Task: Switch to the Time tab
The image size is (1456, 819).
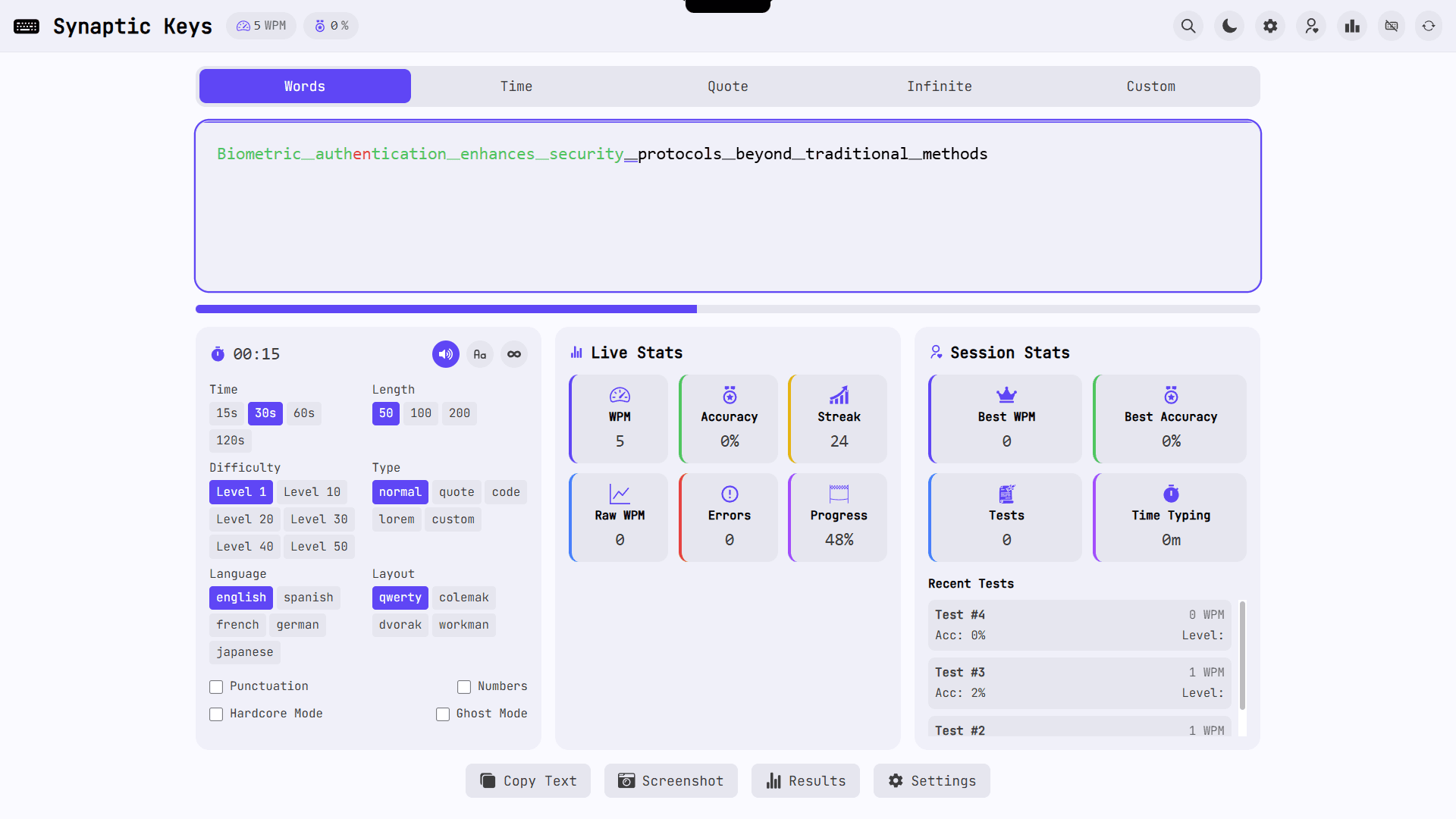Action: 516,86
